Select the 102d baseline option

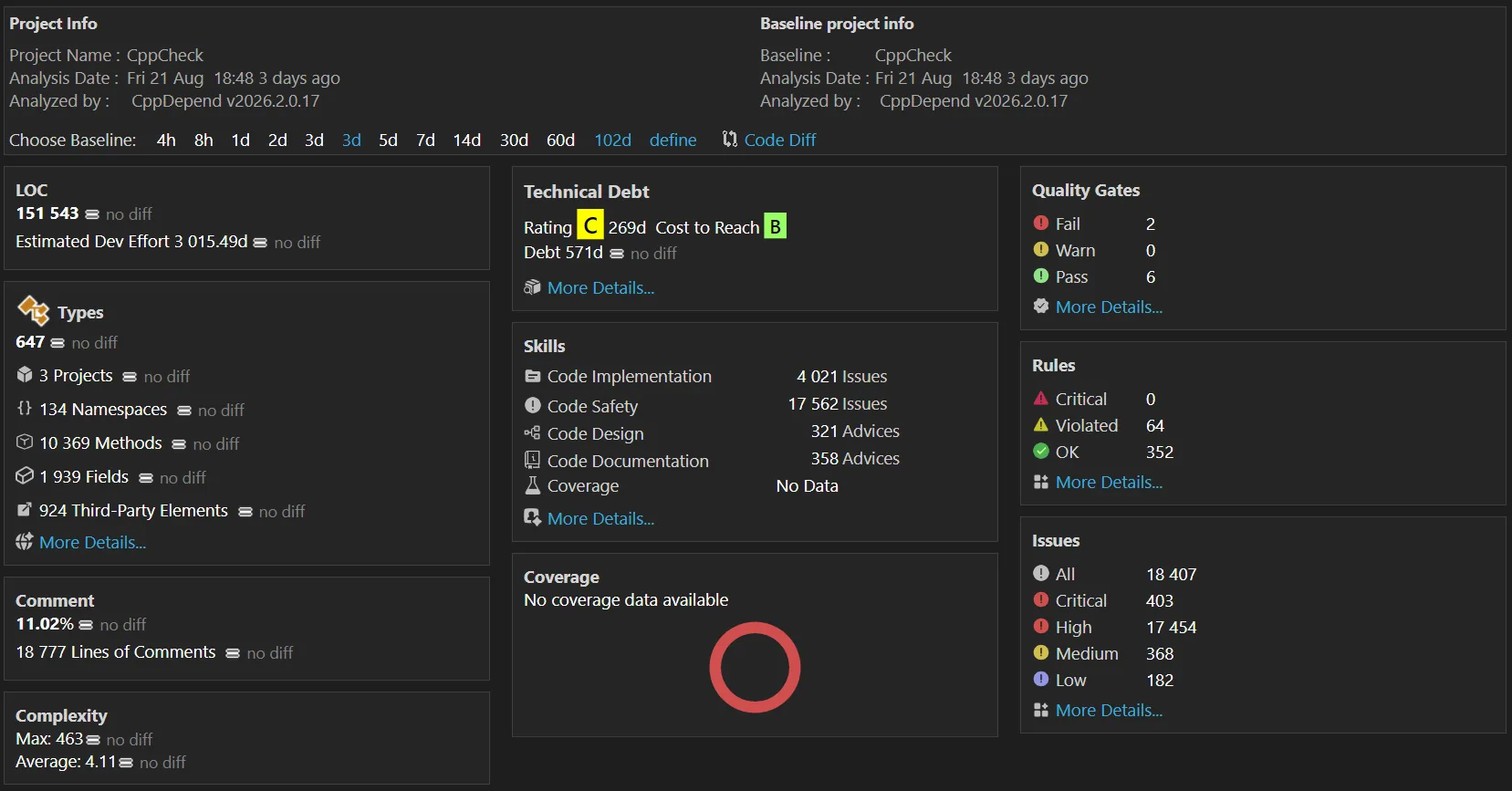click(x=612, y=140)
